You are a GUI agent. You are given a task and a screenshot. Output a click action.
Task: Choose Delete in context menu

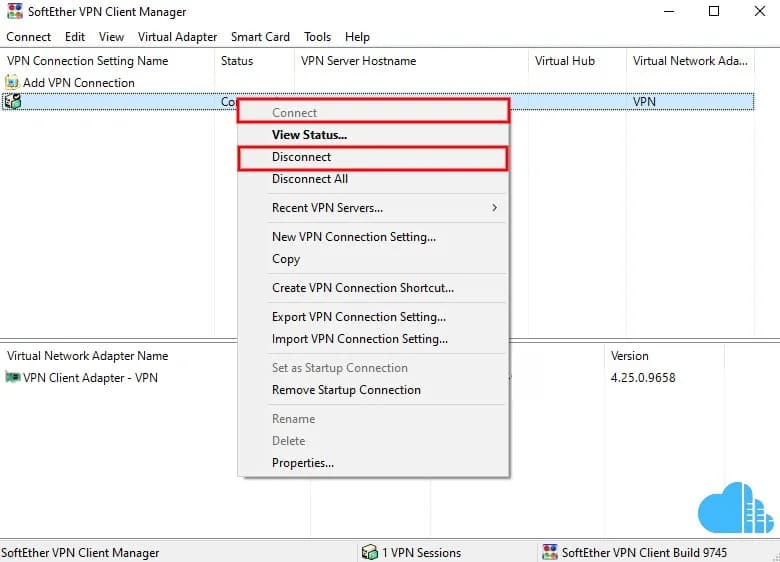point(374,441)
